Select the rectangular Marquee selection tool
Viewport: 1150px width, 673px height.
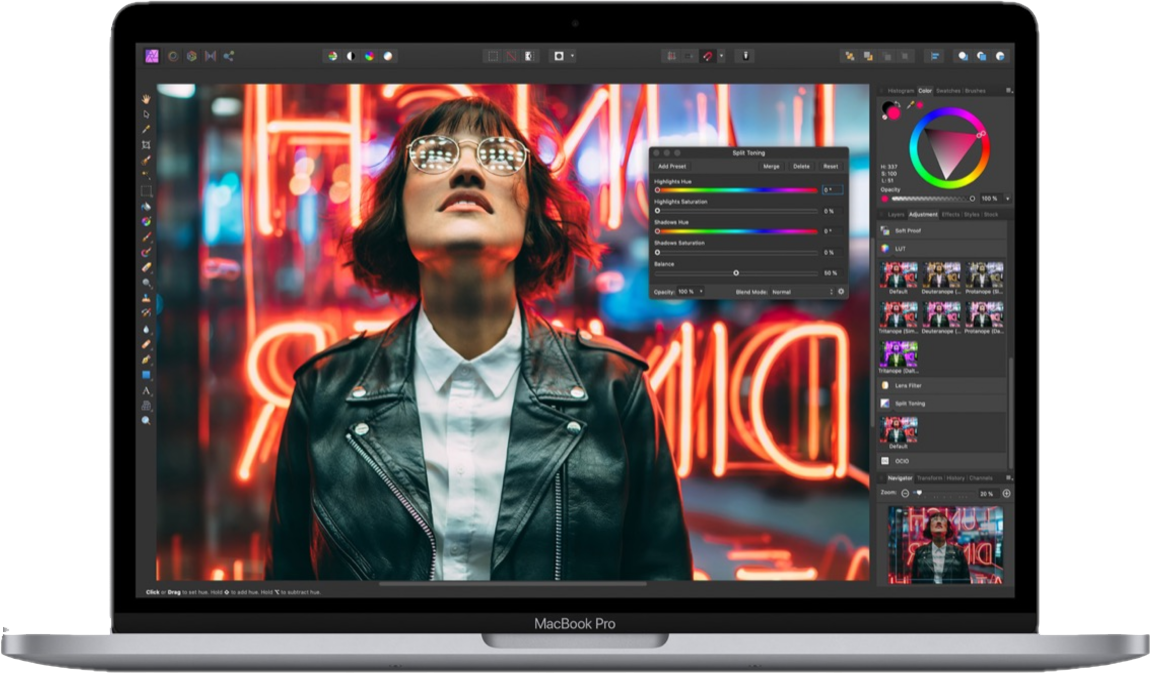[x=146, y=191]
